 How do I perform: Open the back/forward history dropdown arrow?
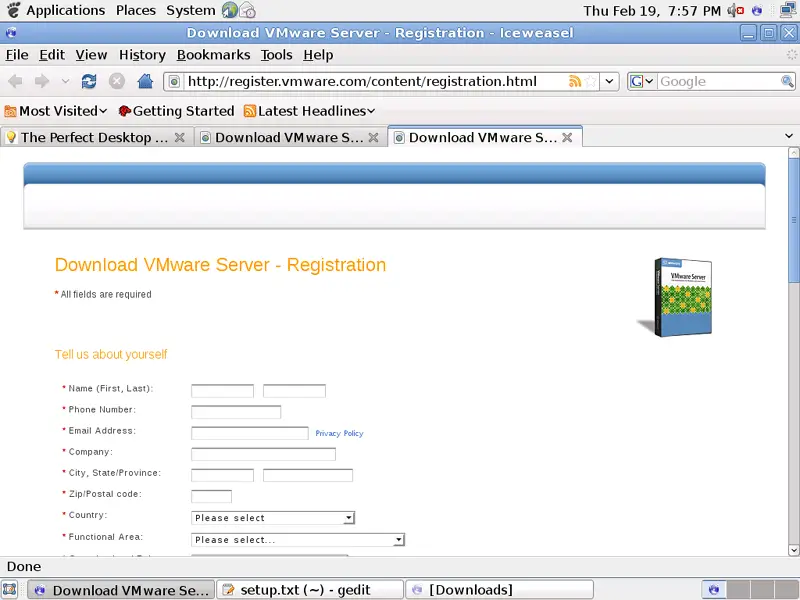click(65, 81)
